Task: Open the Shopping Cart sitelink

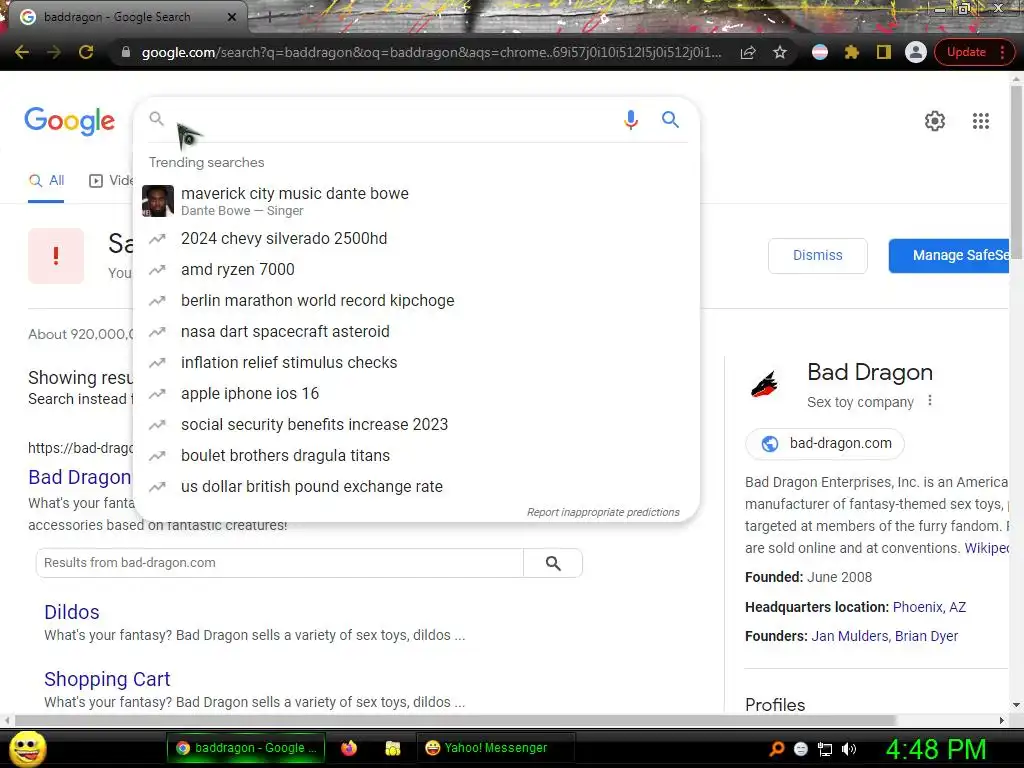Action: pos(107,679)
